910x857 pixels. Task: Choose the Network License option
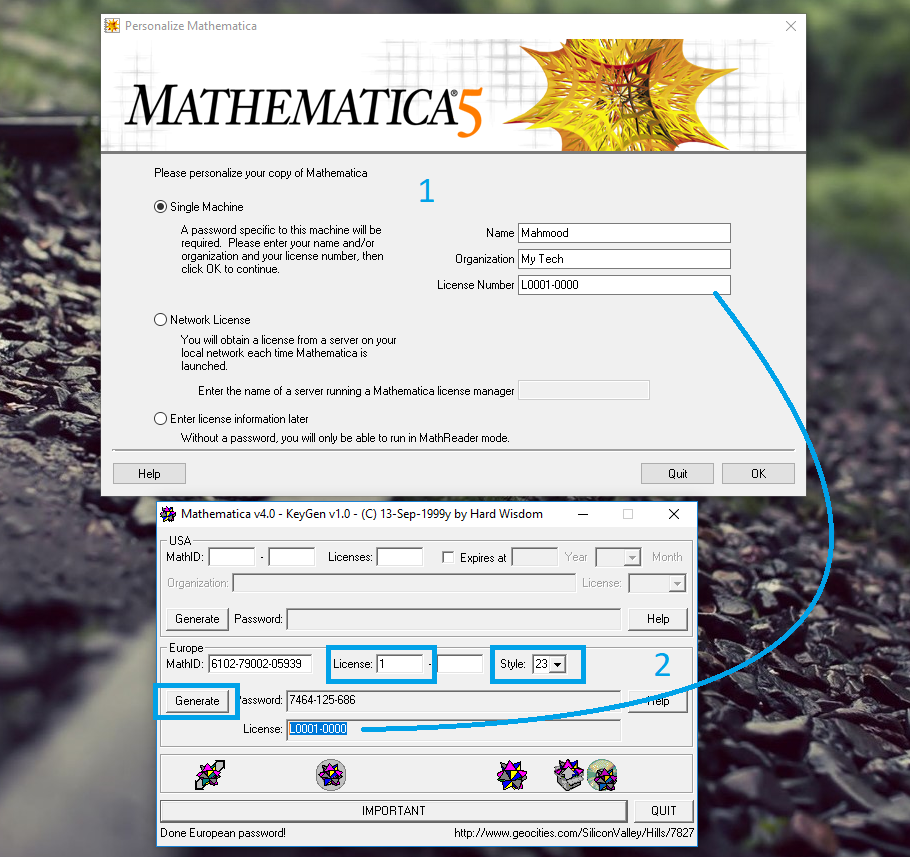(x=160, y=319)
